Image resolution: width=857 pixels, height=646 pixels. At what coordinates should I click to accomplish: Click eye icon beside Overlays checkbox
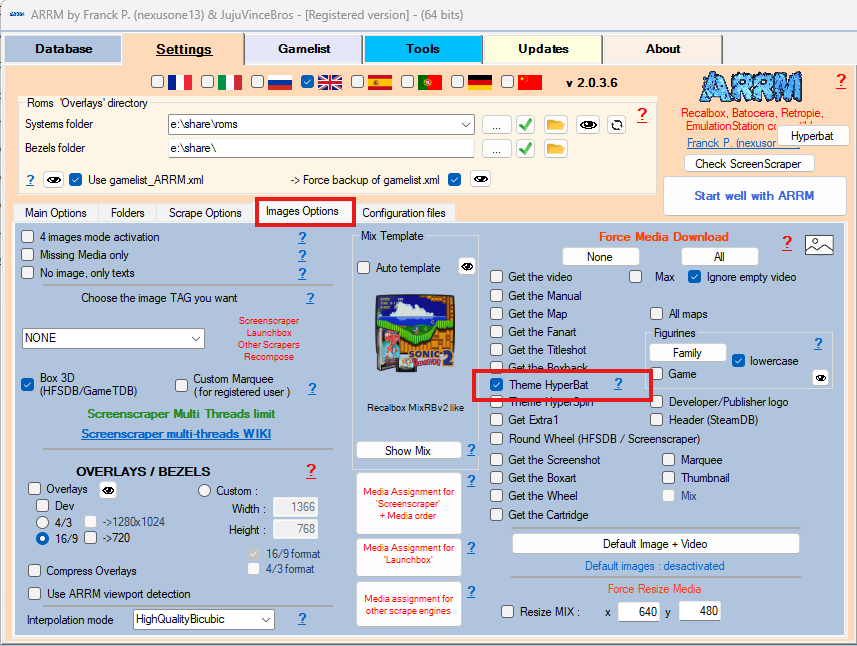click(x=108, y=489)
